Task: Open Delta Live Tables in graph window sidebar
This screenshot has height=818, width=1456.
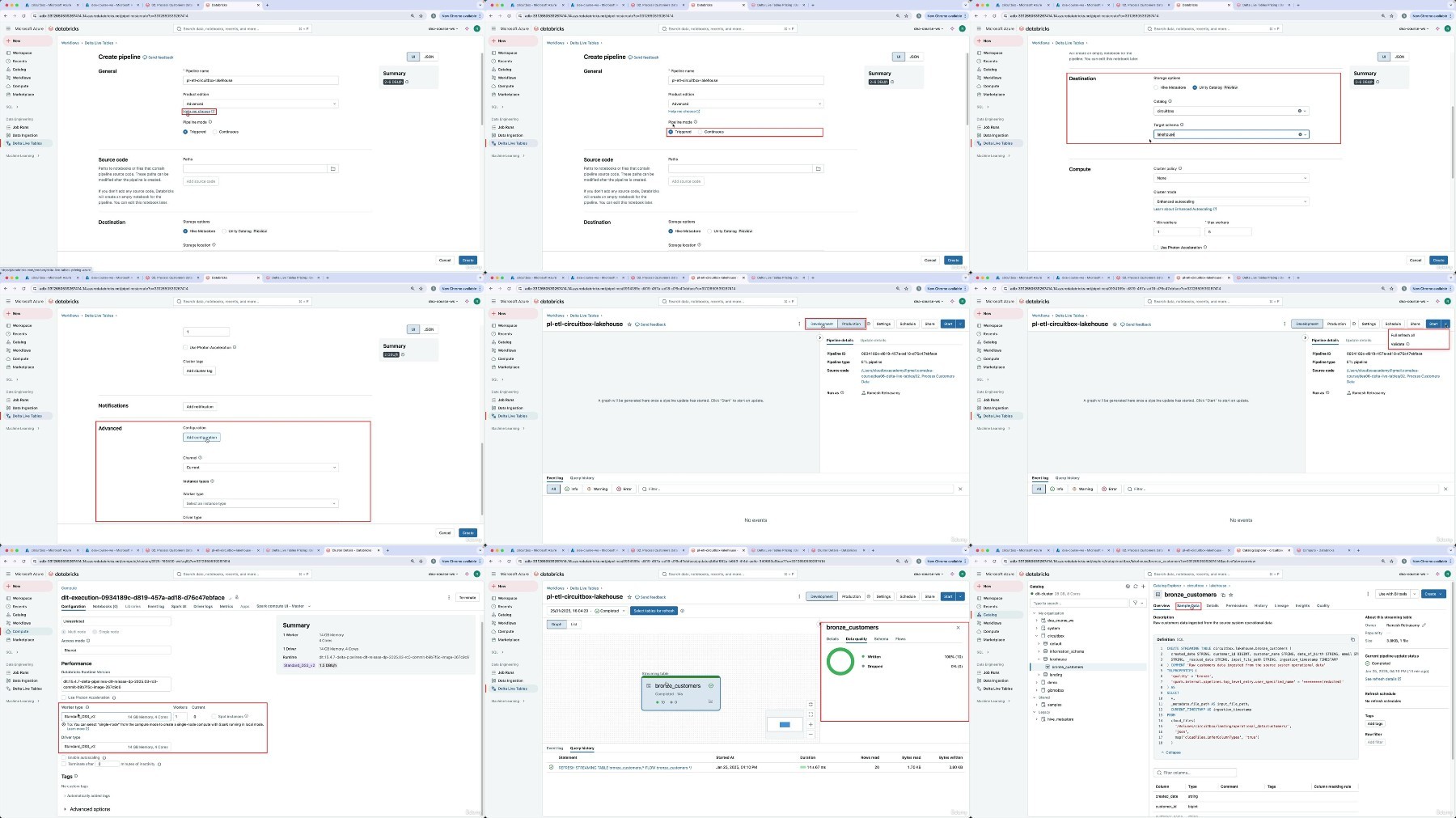Action: (510, 689)
